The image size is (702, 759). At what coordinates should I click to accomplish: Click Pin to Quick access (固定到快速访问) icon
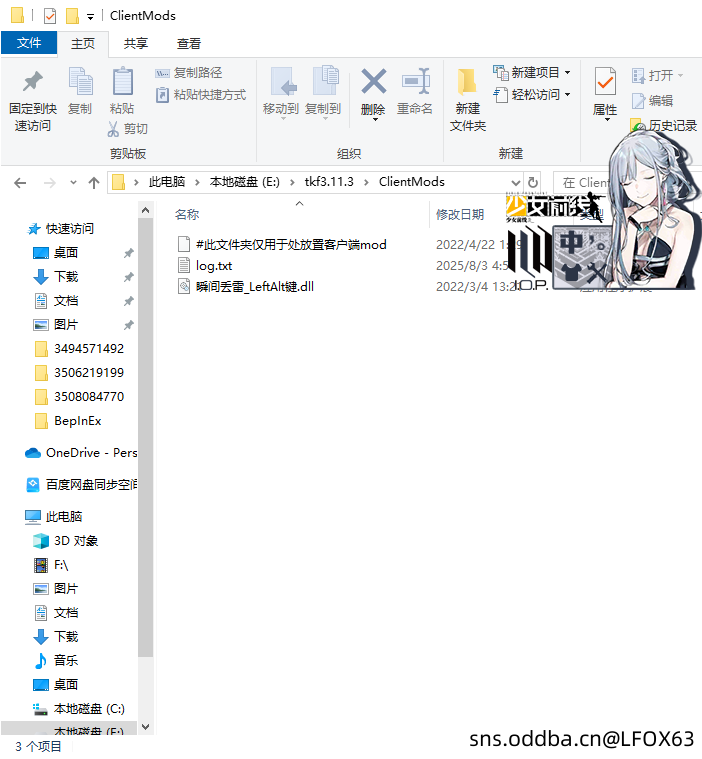point(32,81)
